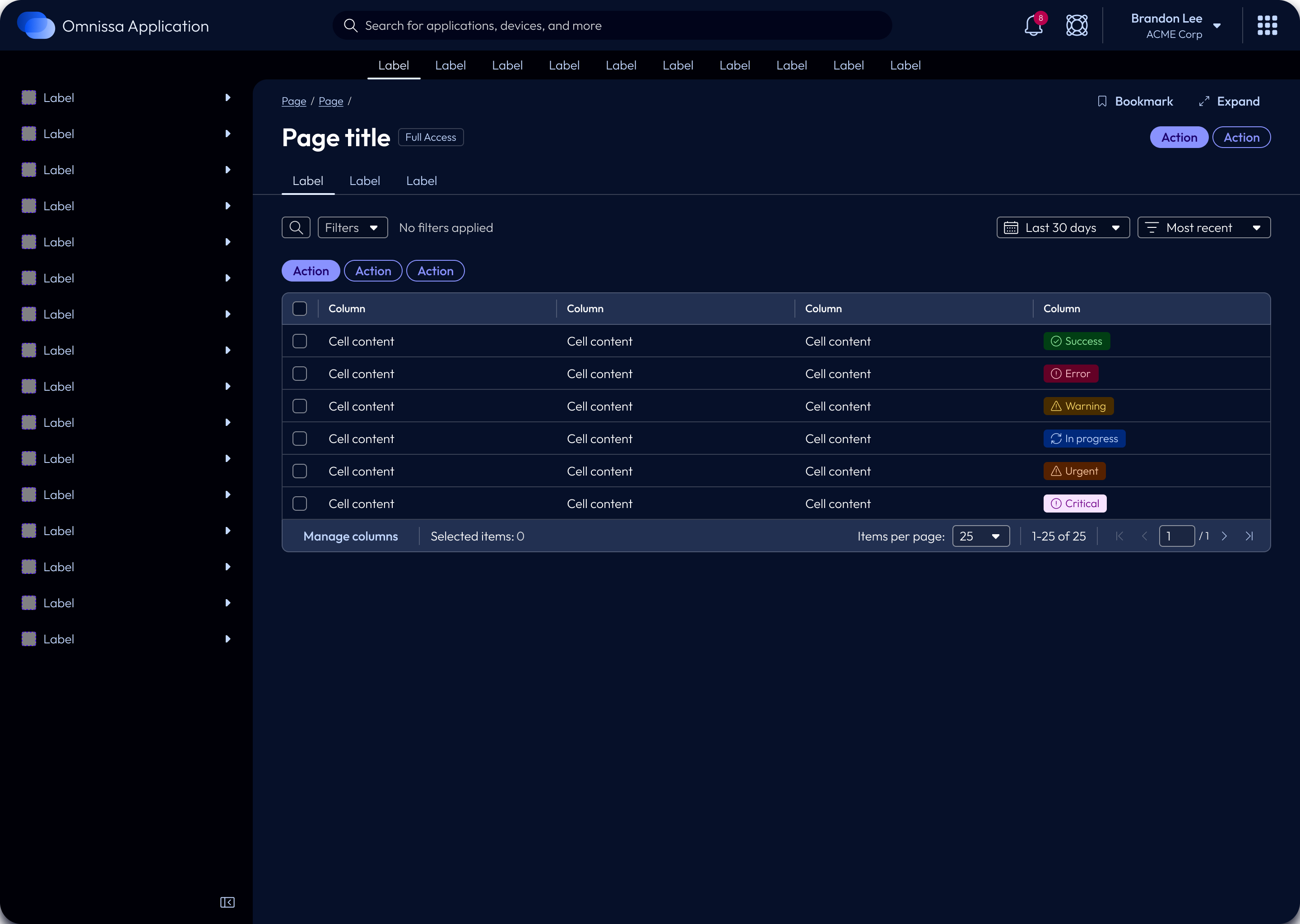Go to next page chevron

pos(1224,536)
